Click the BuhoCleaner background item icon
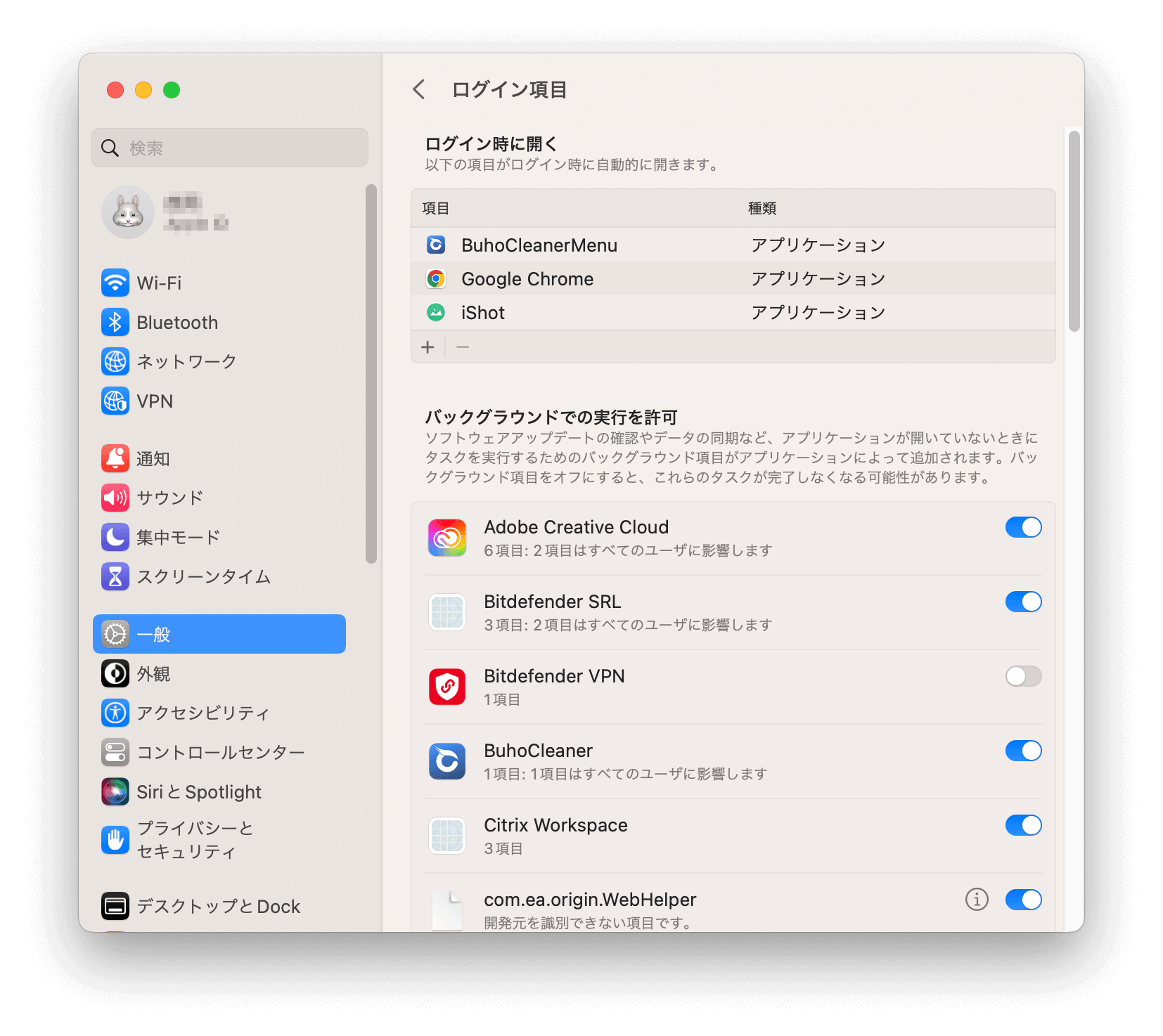1163x1036 pixels. (447, 761)
